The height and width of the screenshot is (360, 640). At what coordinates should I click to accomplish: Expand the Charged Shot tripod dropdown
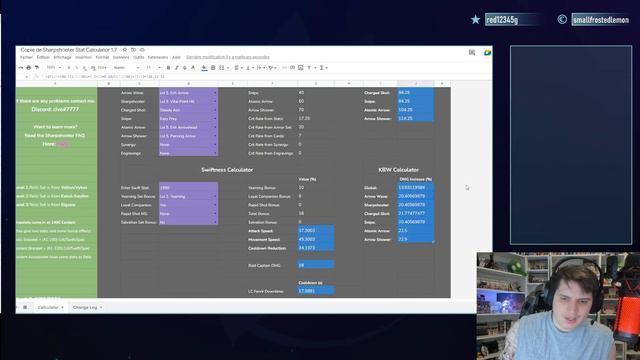coord(215,110)
